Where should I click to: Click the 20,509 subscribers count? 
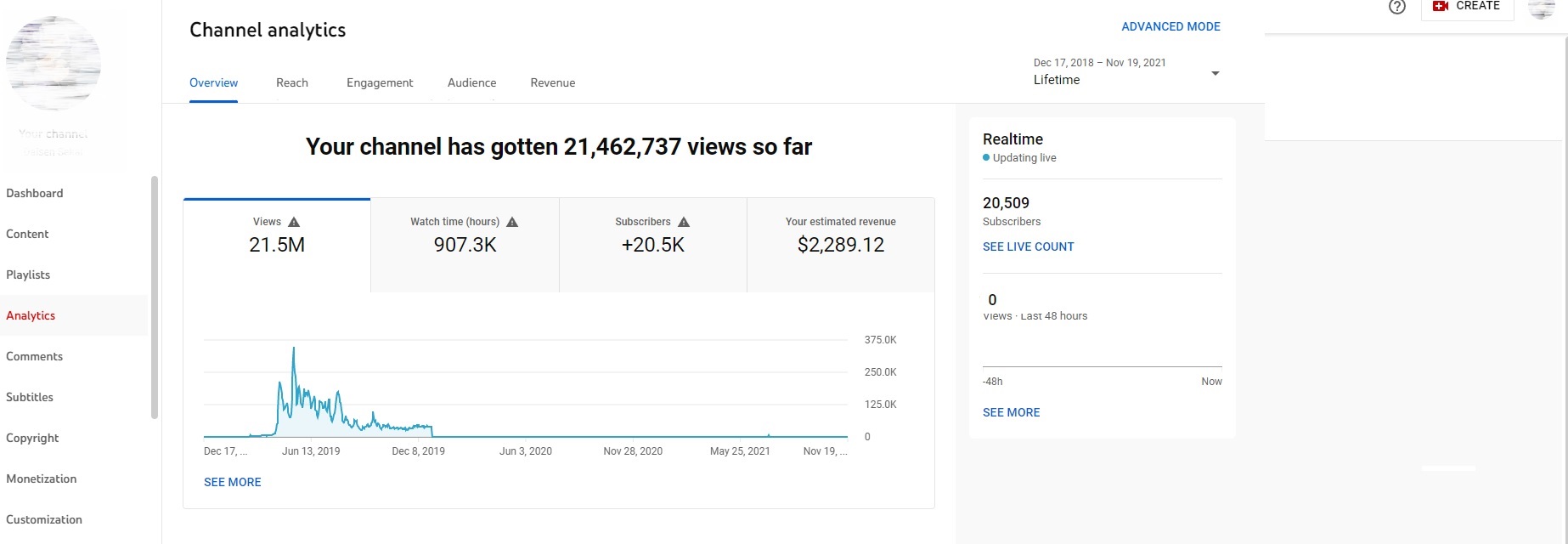[1006, 203]
